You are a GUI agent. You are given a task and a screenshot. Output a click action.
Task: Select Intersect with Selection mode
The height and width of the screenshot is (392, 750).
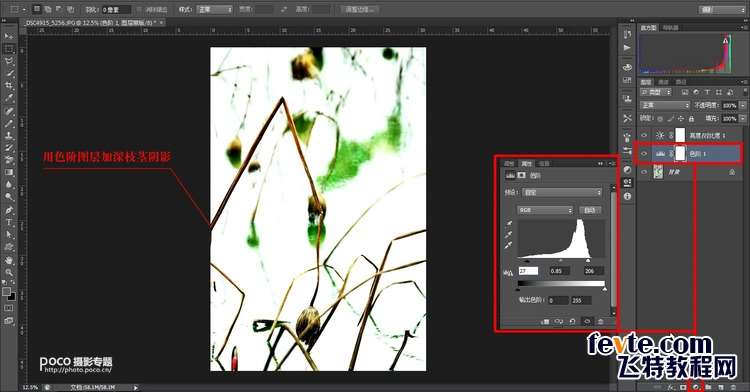(x=70, y=9)
